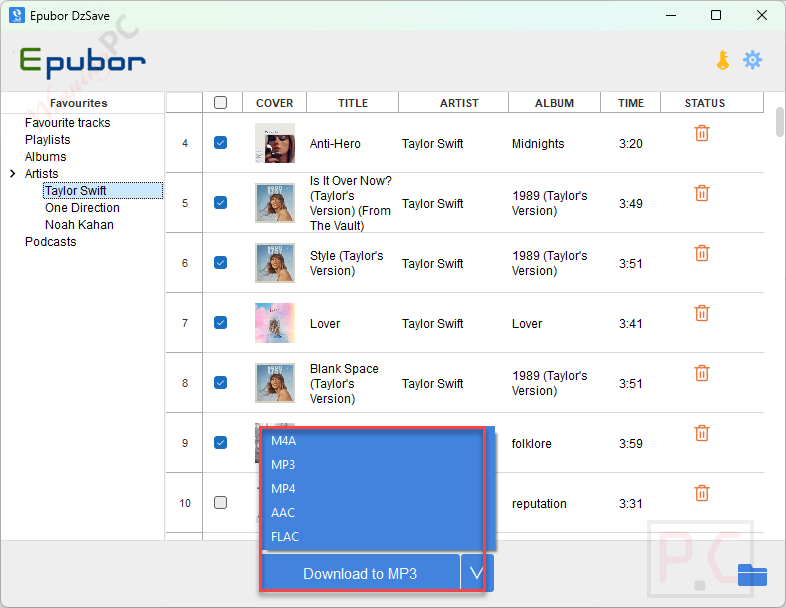Toggle the select-all checkbox in header
Screen dimensions: 786x608
(x=221, y=103)
